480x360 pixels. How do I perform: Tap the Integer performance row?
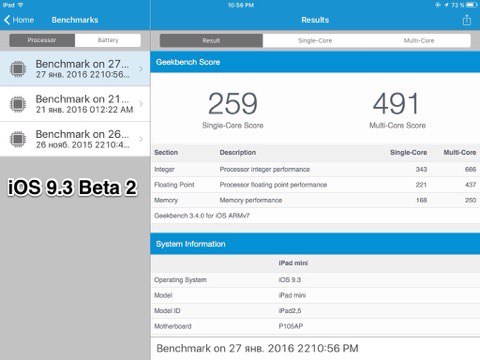point(315,169)
